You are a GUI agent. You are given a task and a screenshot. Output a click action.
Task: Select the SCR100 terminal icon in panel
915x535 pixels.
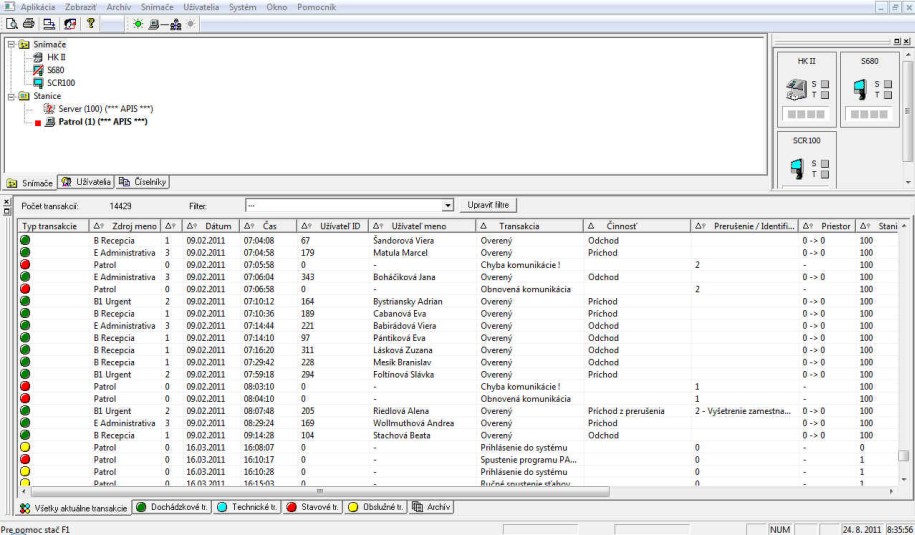(x=799, y=169)
